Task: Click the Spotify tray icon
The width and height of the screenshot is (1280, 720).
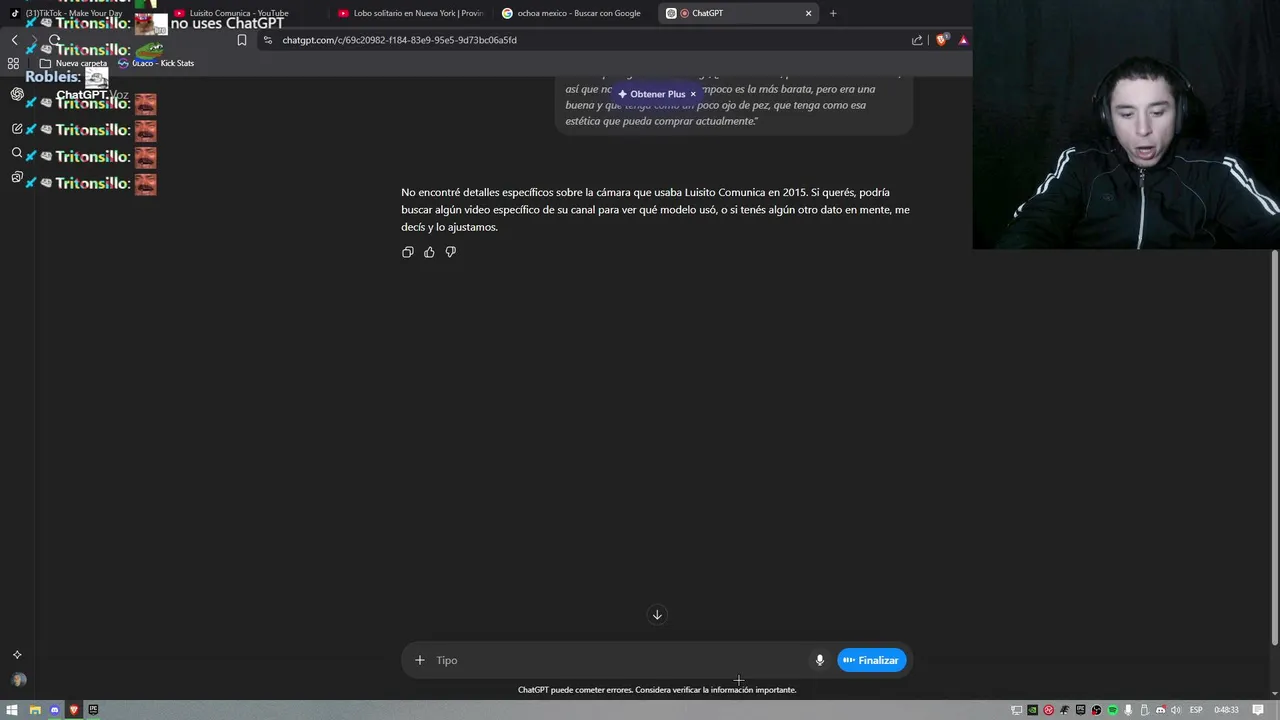Action: point(1112,710)
